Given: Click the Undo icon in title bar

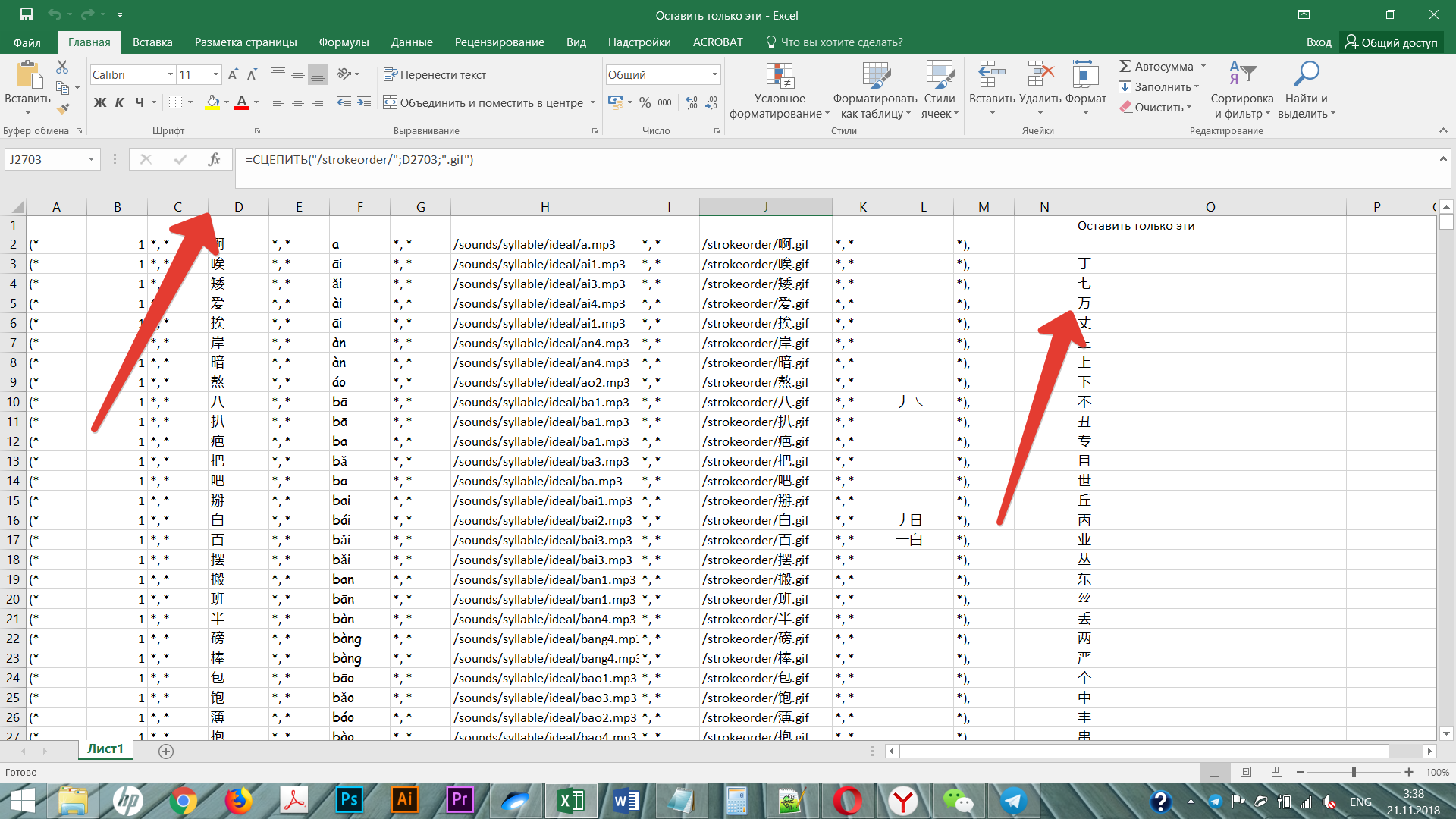Looking at the screenshot, I should (x=54, y=14).
